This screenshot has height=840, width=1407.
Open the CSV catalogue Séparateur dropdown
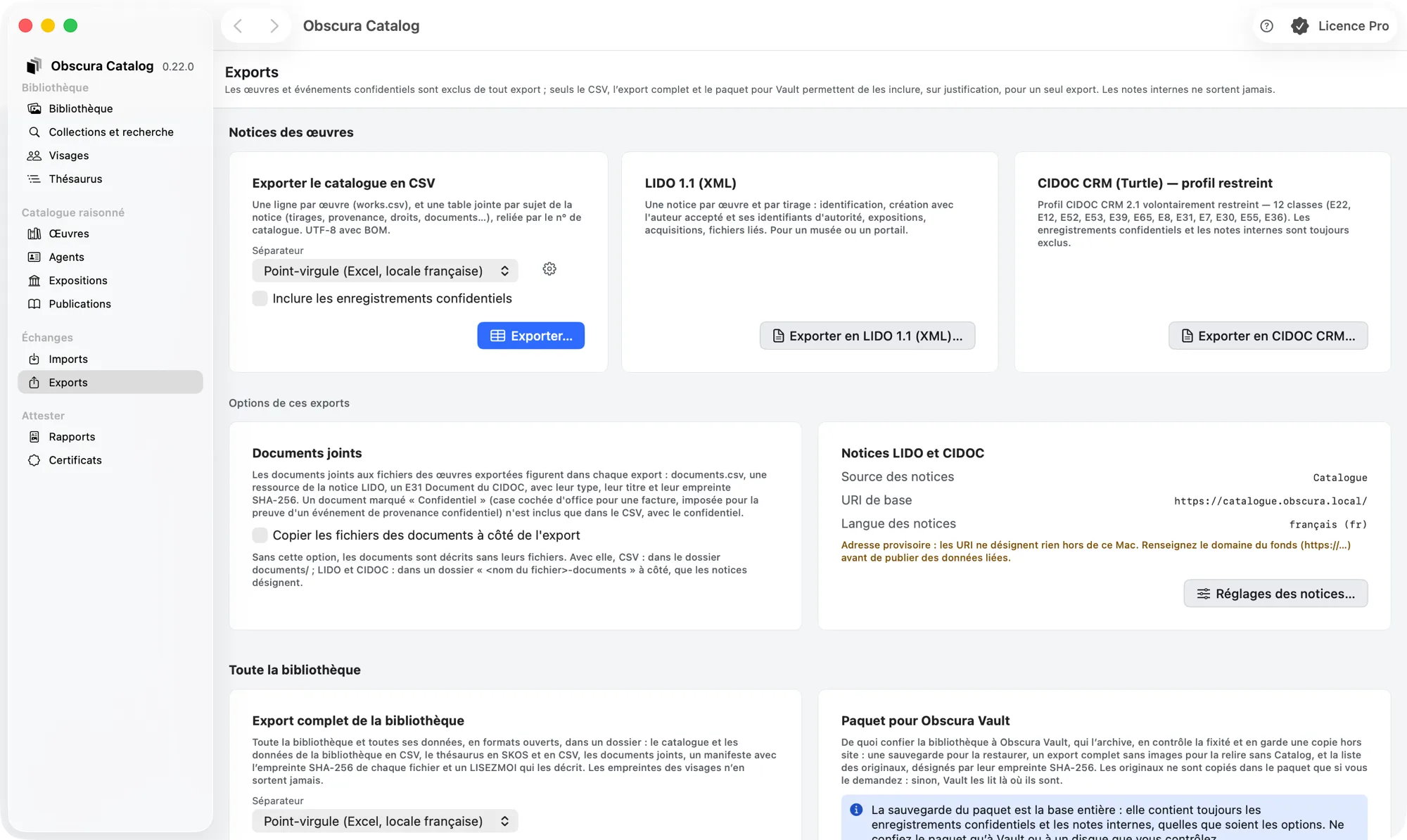385,271
